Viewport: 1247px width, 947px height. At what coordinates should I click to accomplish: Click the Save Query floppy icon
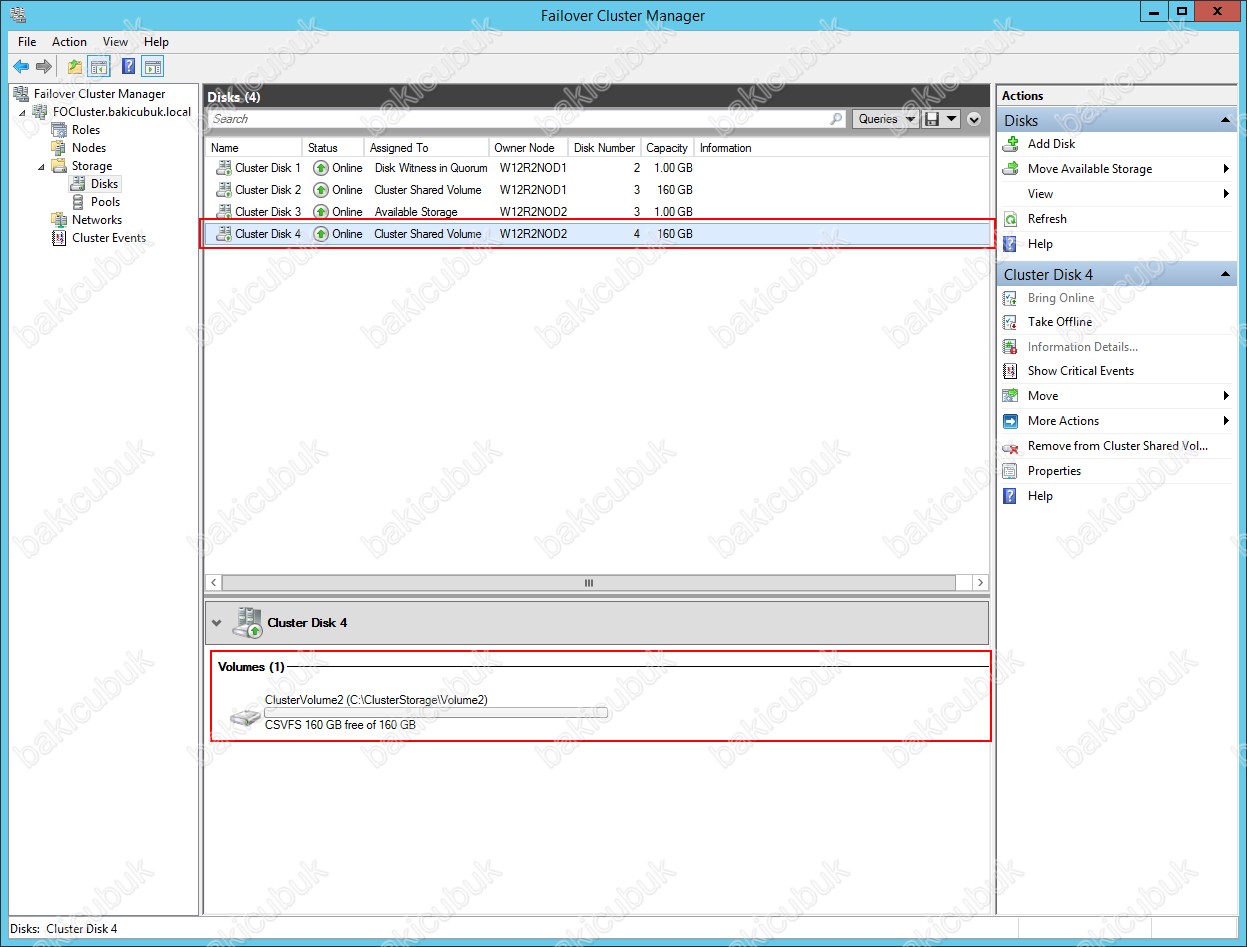[x=932, y=119]
